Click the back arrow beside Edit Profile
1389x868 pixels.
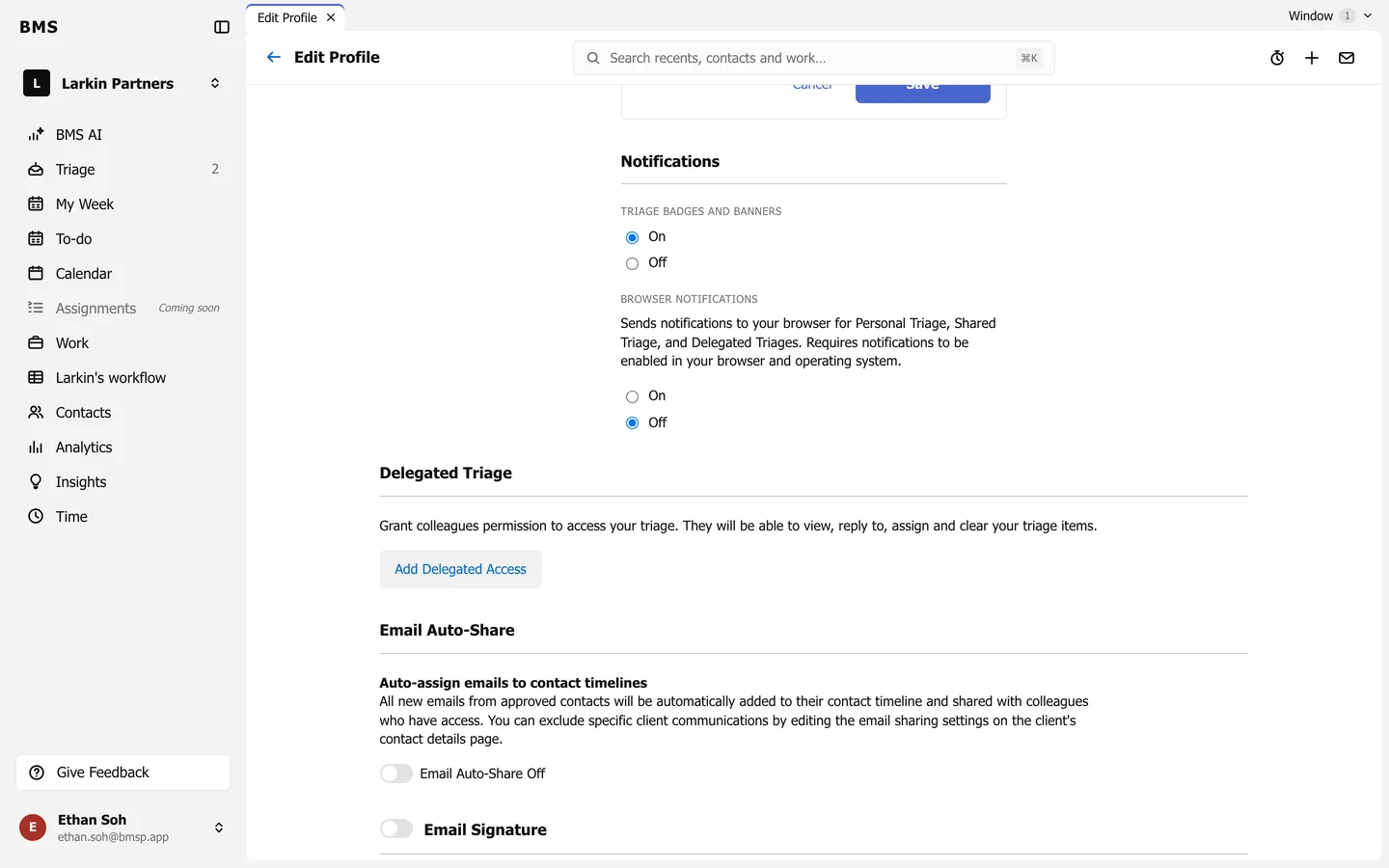tap(274, 58)
